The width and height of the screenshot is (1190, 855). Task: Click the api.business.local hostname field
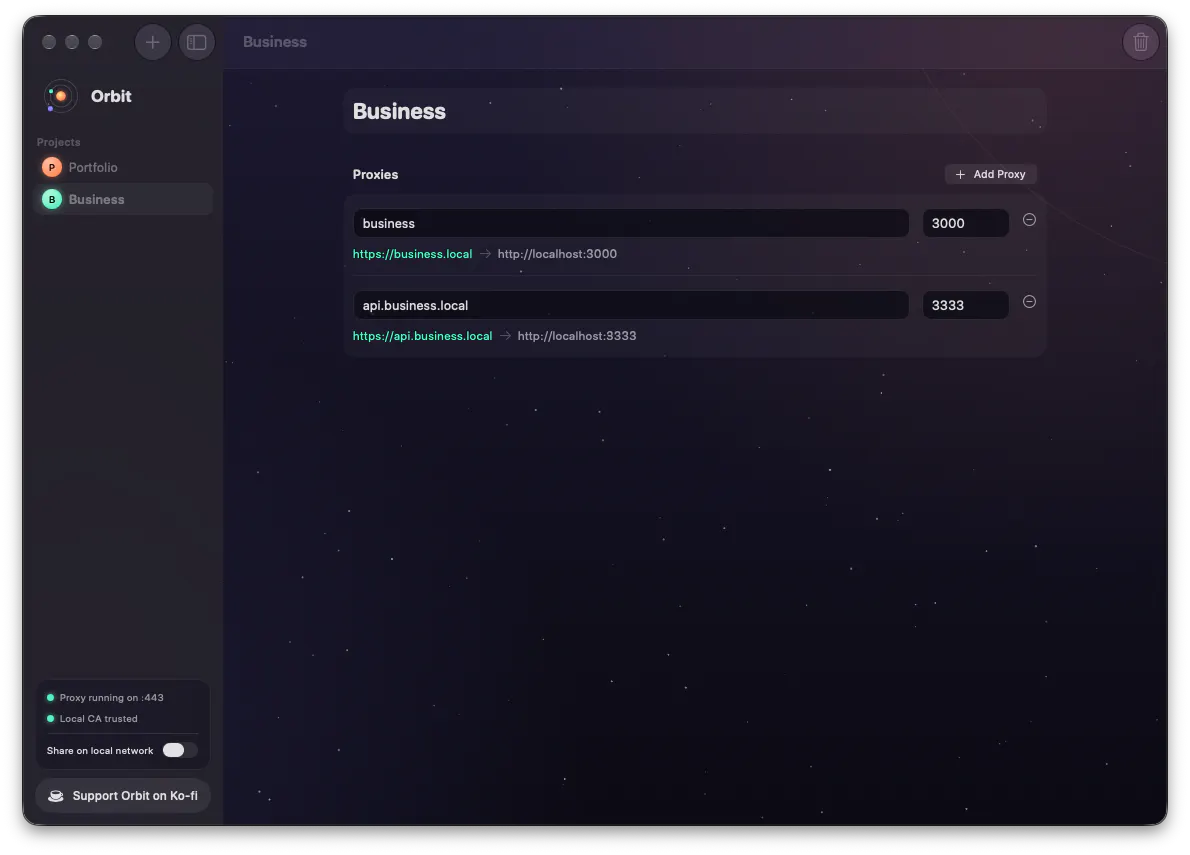pos(631,305)
